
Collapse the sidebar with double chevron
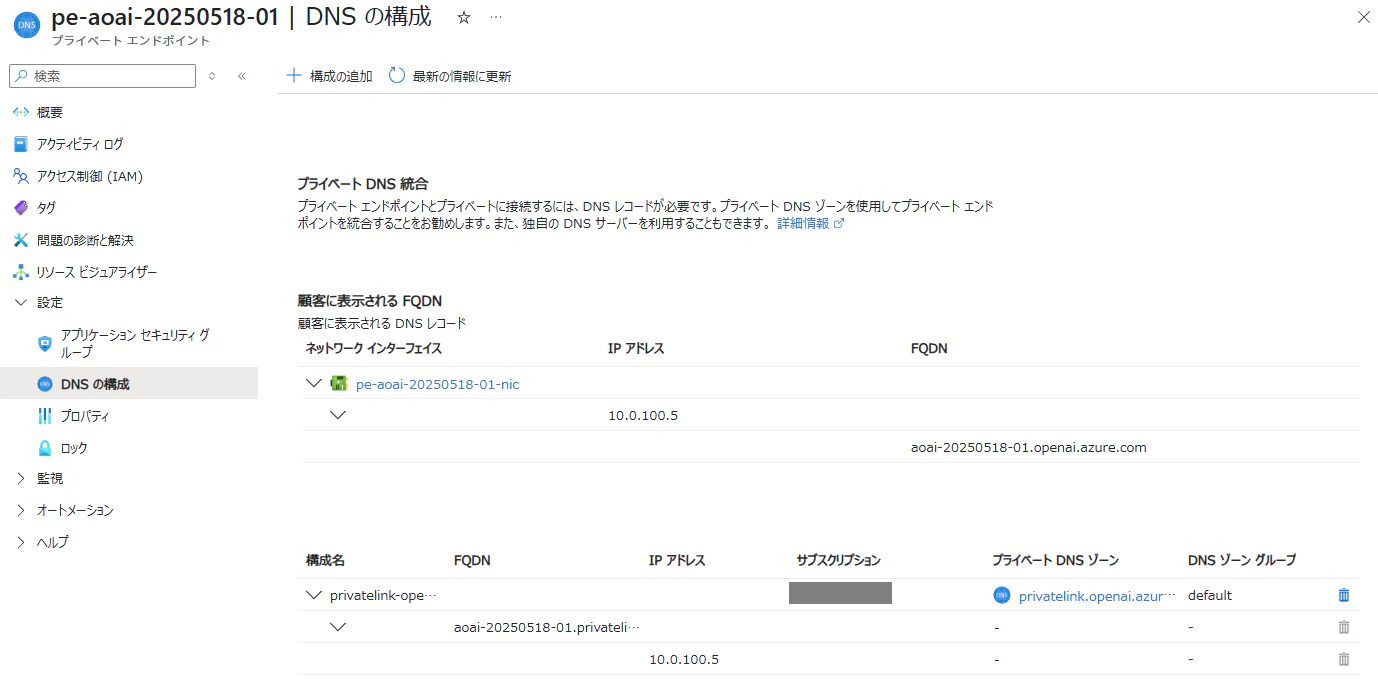tap(242, 76)
